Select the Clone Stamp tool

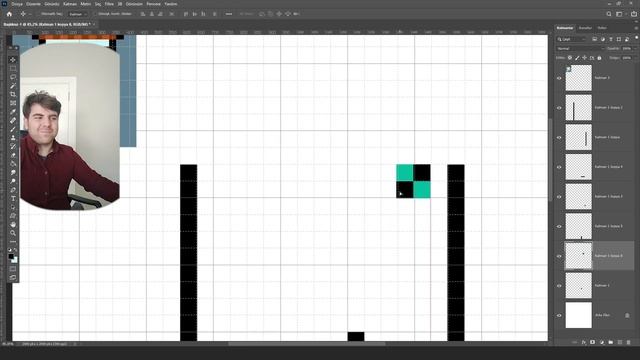click(13, 138)
